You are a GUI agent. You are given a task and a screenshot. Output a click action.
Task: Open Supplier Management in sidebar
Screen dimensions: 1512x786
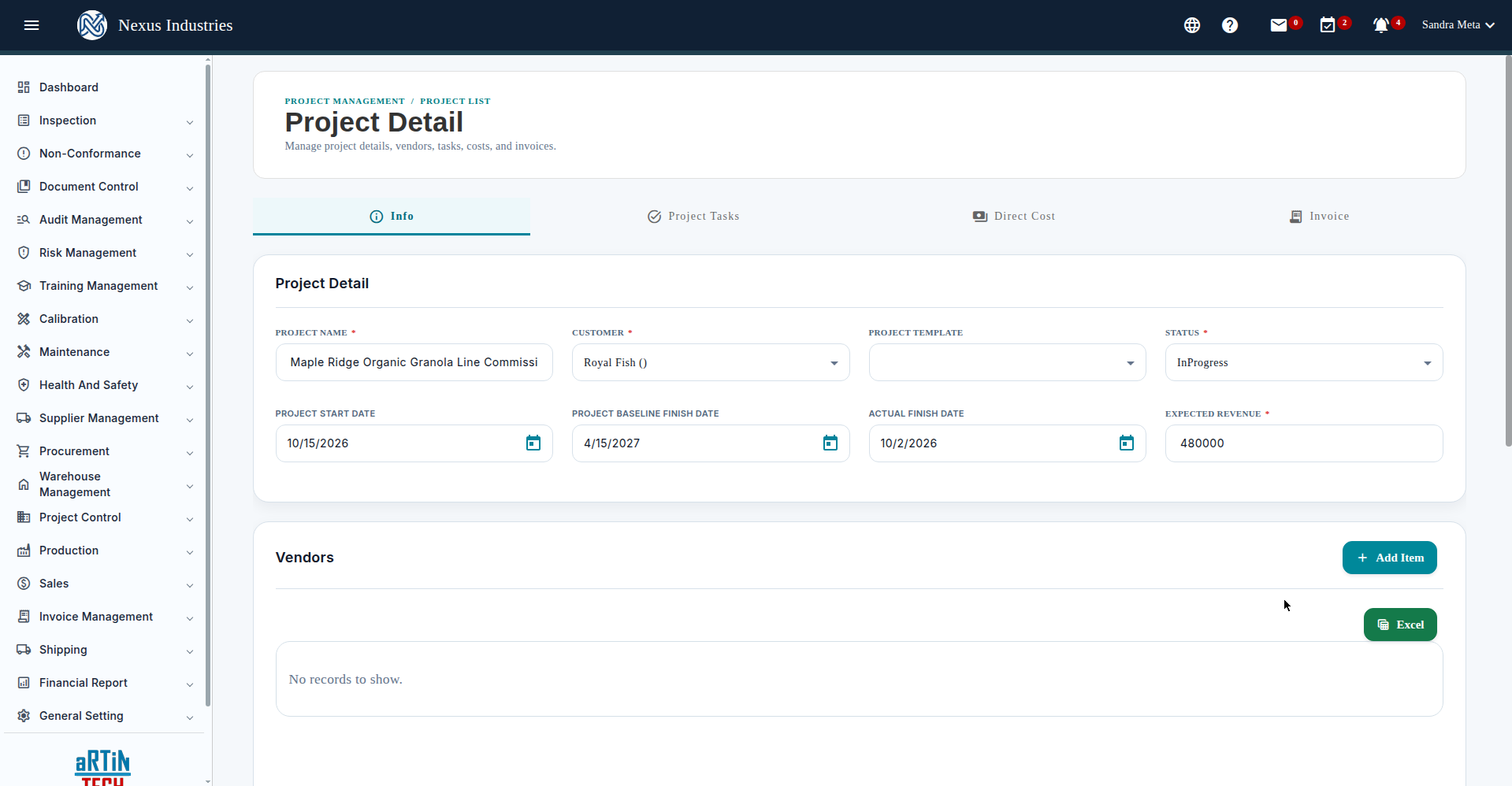tap(99, 418)
